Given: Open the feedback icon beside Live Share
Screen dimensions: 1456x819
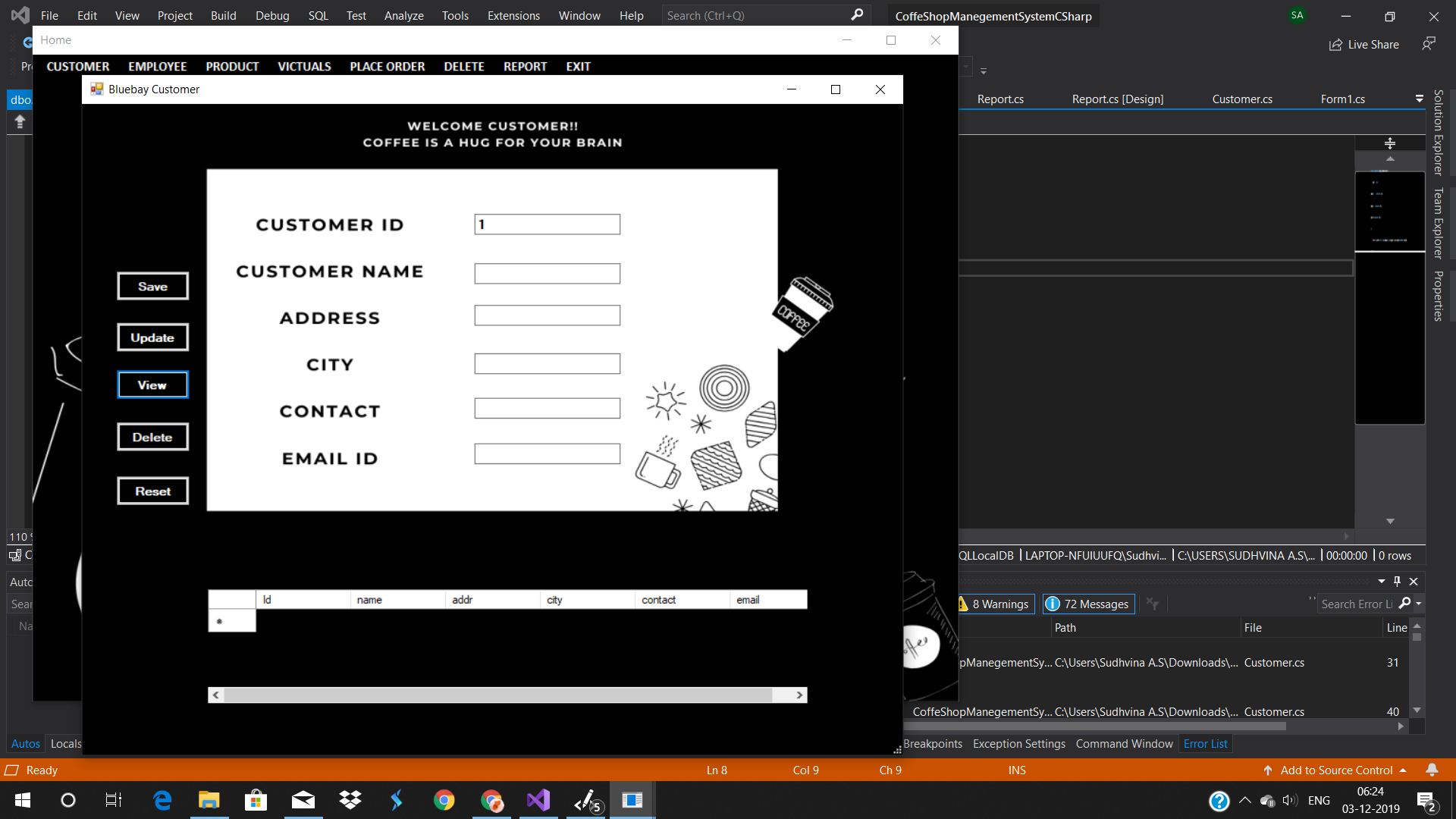Looking at the screenshot, I should tap(1429, 44).
